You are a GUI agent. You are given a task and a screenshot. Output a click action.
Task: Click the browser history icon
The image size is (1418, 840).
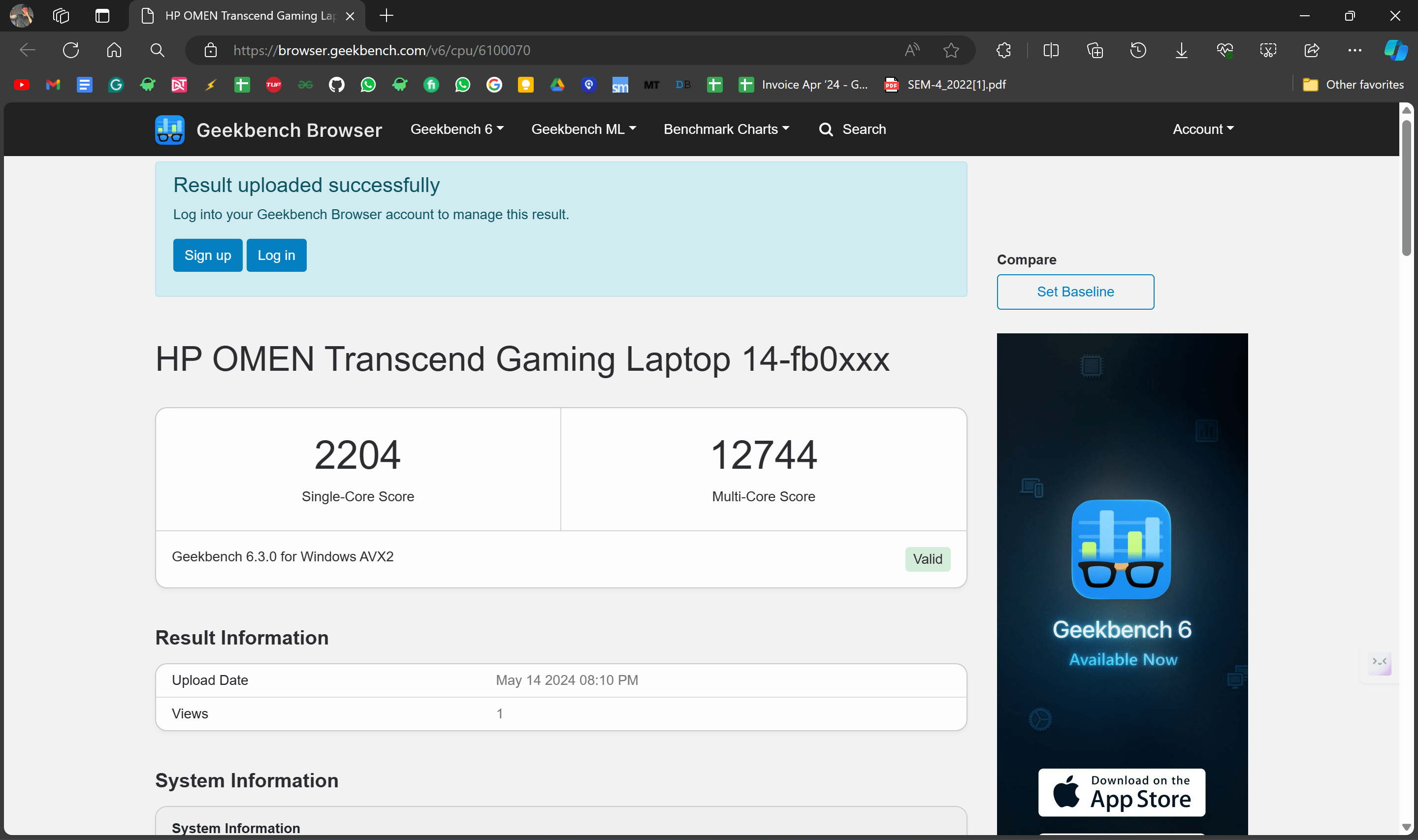click(x=1138, y=50)
